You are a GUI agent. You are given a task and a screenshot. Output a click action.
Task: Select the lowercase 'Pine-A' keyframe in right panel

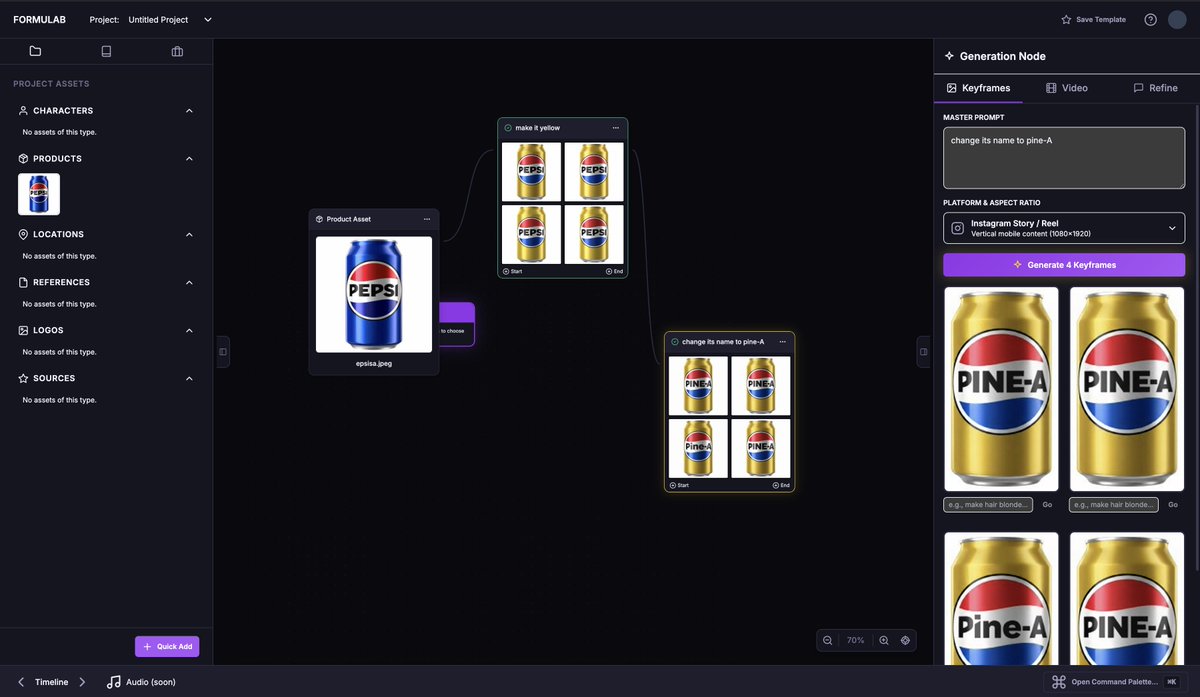click(x=1001, y=598)
